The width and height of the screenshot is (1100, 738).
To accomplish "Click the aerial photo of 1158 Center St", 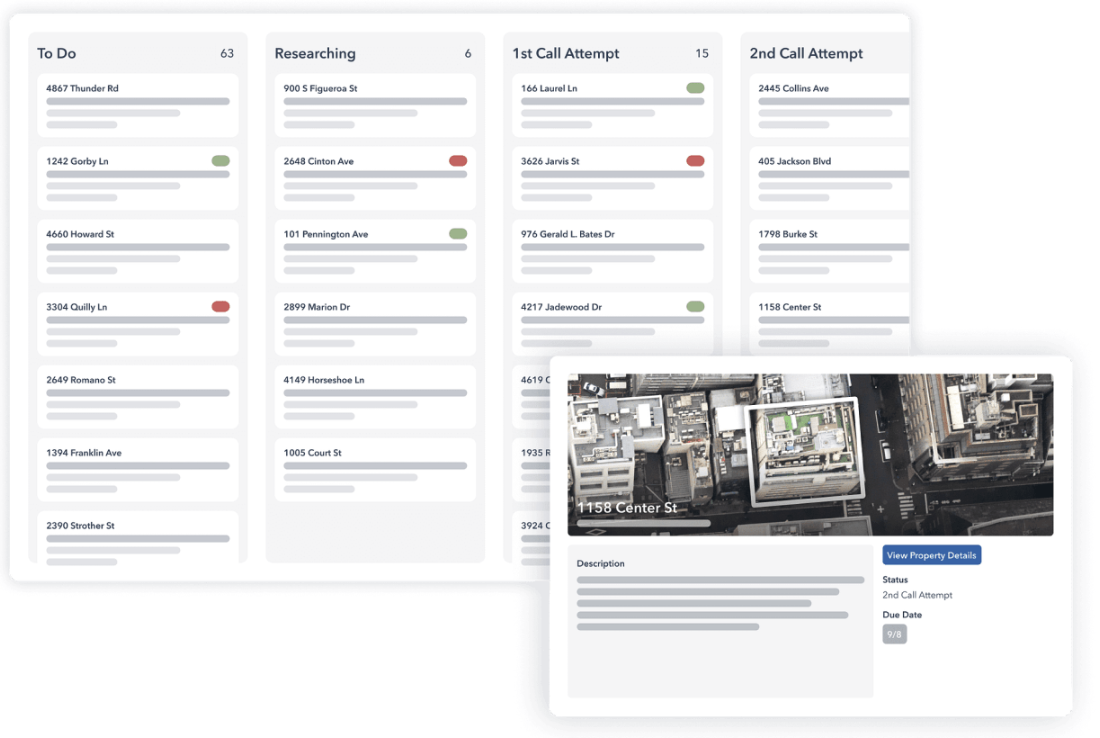I will (x=810, y=455).
